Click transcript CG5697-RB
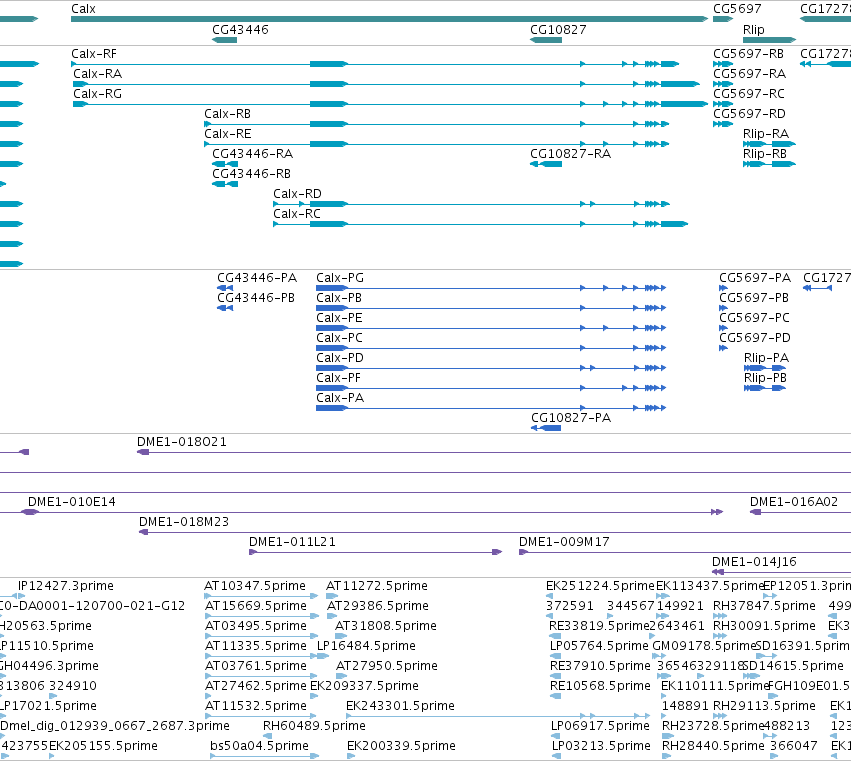851x761 pixels. (x=748, y=54)
